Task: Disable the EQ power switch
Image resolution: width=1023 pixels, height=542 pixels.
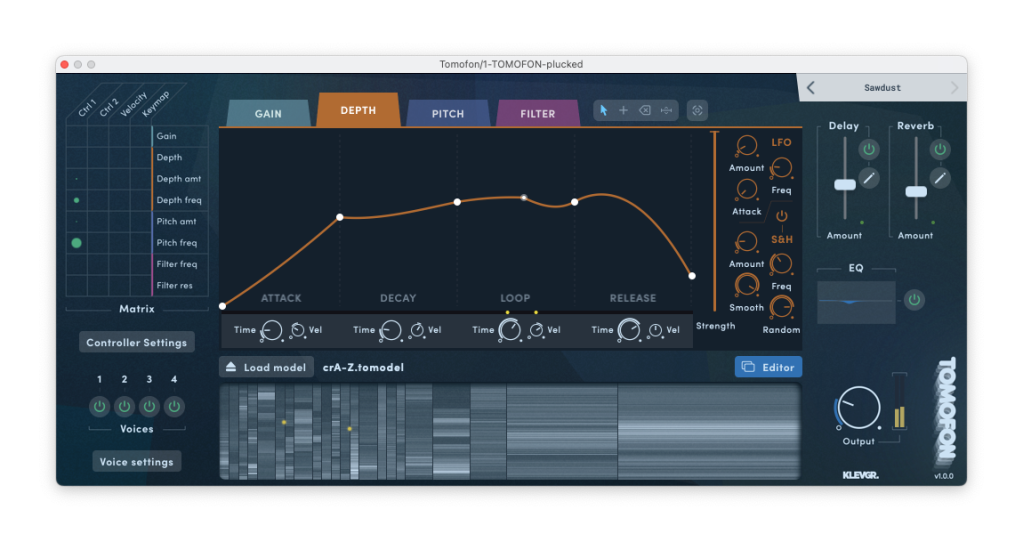Action: pyautogui.click(x=914, y=300)
